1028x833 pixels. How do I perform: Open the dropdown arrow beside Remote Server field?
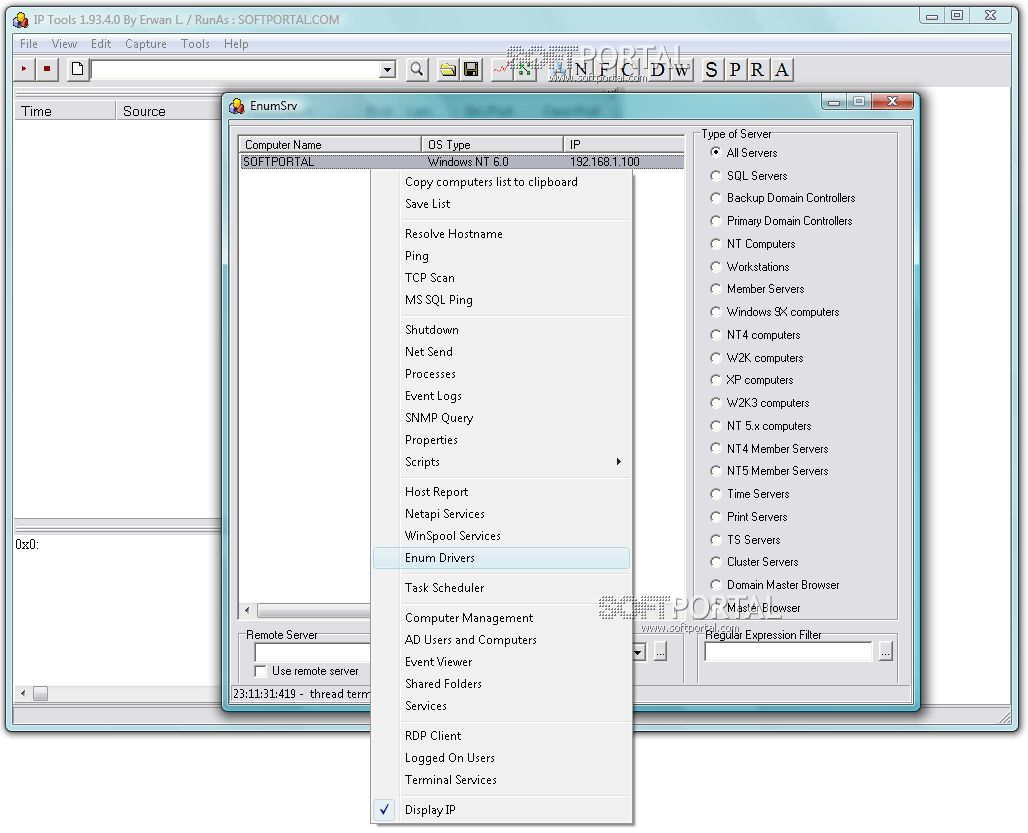638,651
